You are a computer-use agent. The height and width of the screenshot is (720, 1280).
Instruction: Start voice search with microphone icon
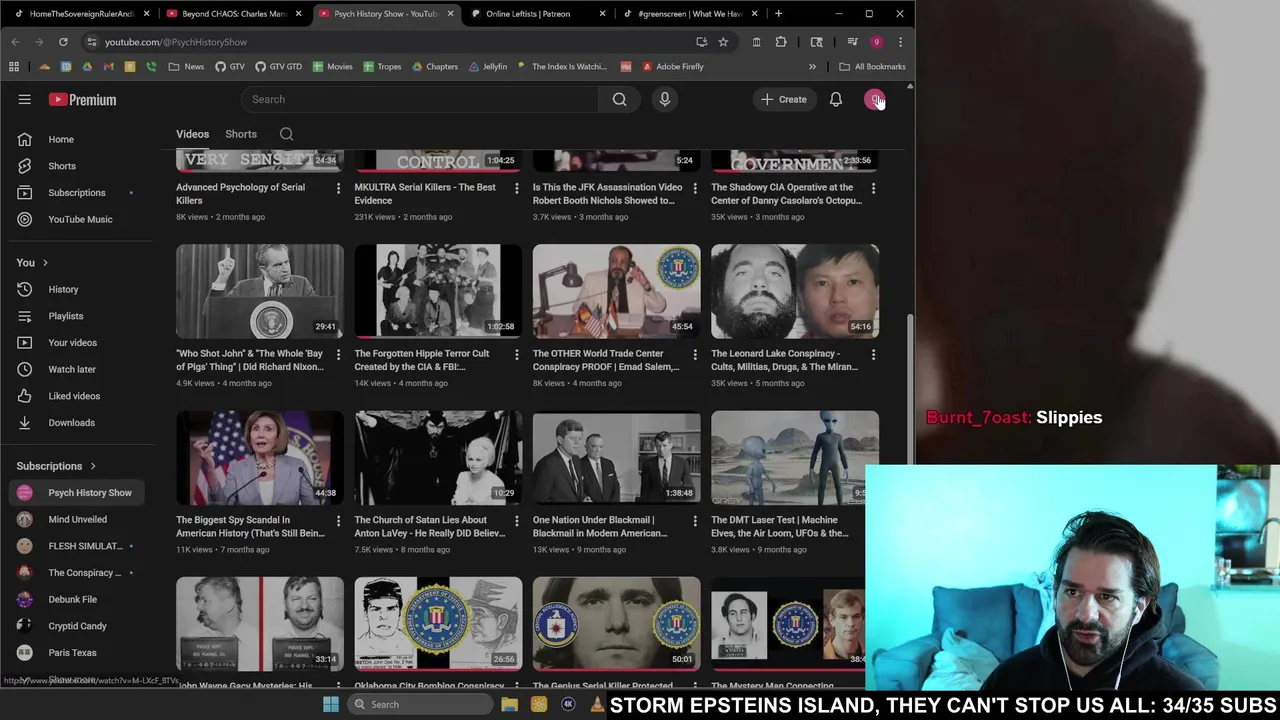(665, 99)
